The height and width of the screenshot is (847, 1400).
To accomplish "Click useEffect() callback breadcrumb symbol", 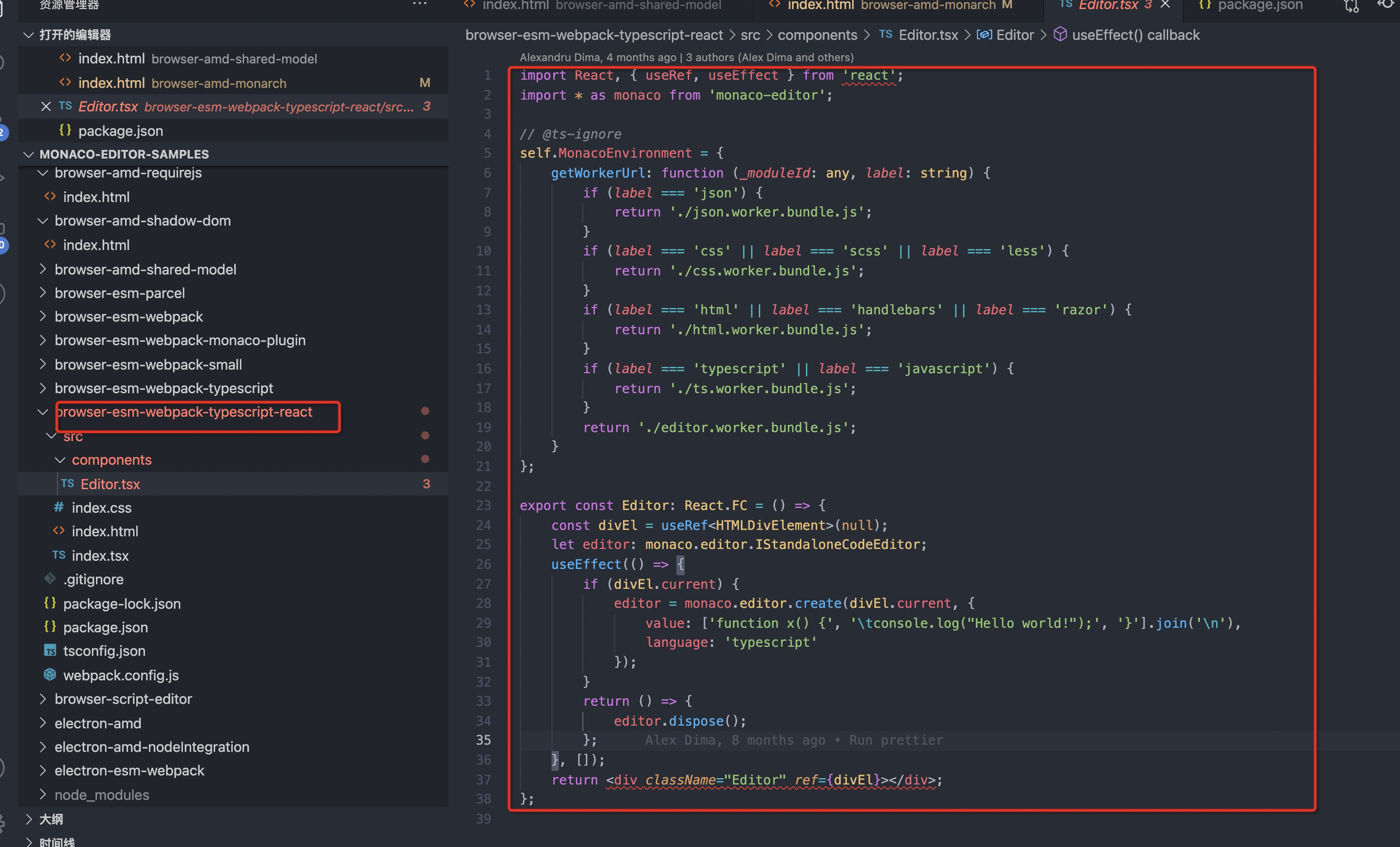I will point(1135,35).
